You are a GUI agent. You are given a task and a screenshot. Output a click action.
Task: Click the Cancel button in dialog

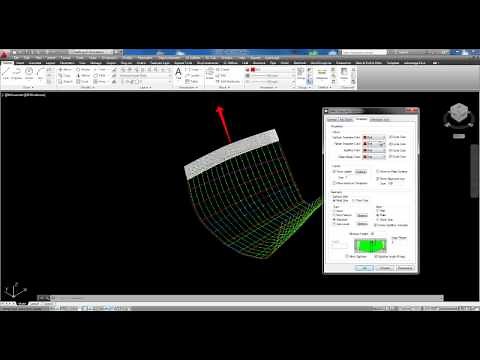click(385, 268)
